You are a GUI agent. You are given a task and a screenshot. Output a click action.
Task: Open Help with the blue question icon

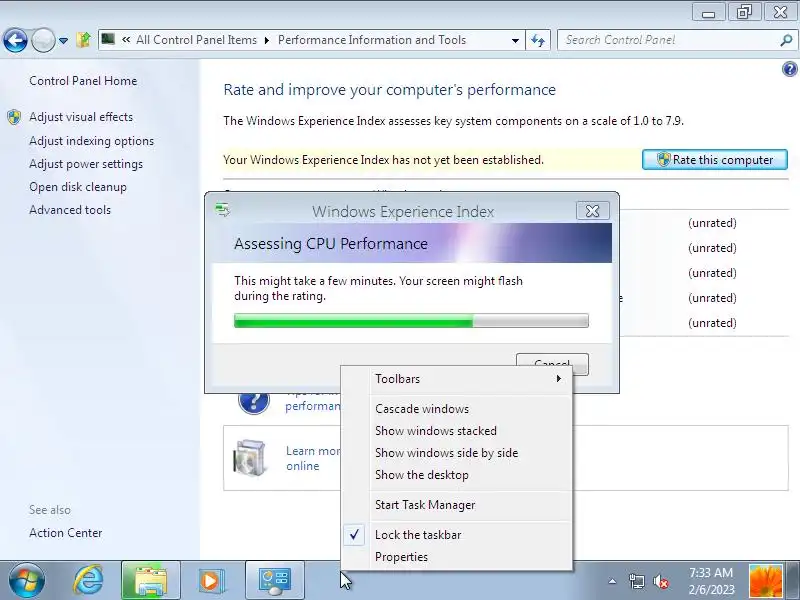click(x=789, y=69)
